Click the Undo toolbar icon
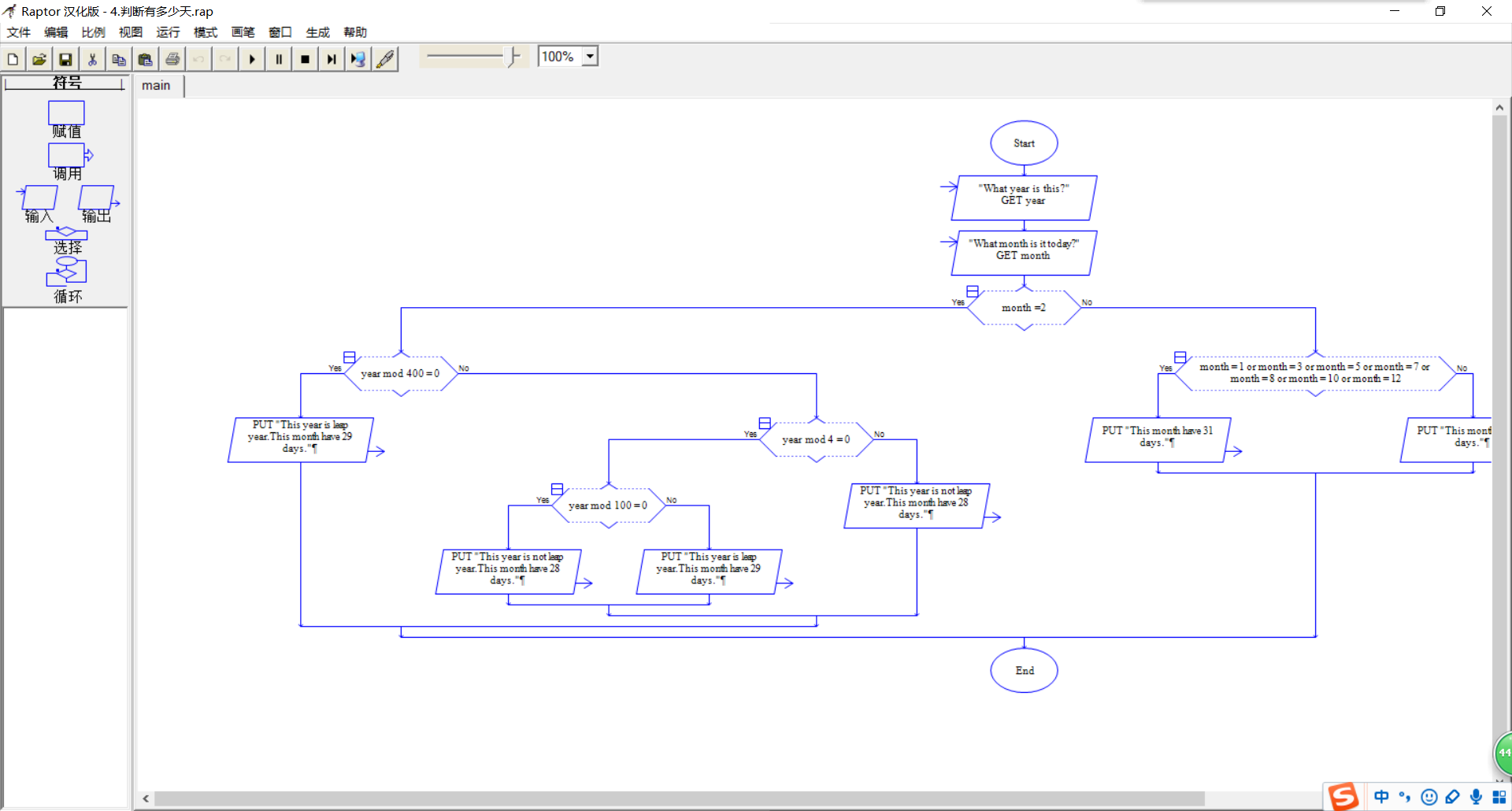Screen dimensions: 1512x811 pos(198,59)
